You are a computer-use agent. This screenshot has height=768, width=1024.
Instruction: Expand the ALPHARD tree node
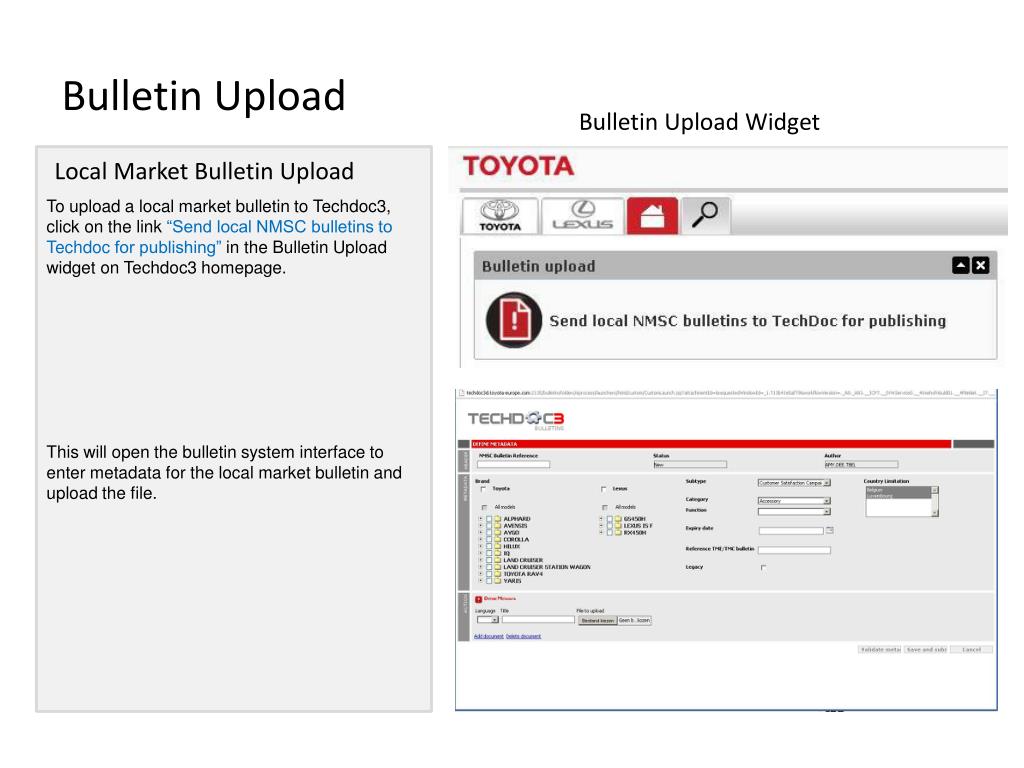(x=481, y=519)
